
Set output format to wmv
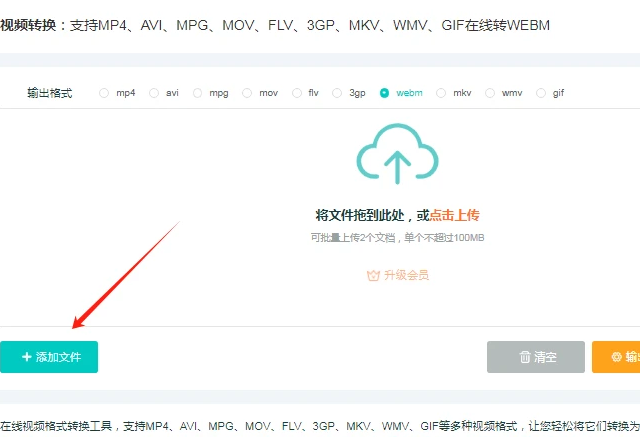pyautogui.click(x=490, y=93)
